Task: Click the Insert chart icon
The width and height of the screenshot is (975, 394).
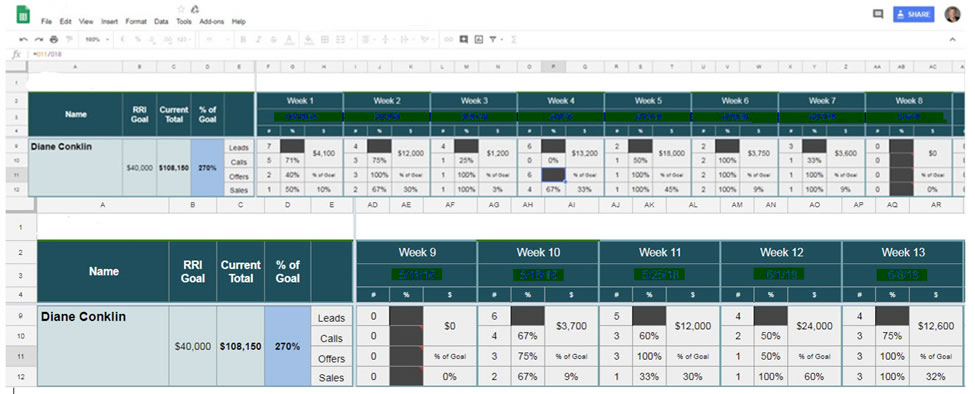Action: pos(478,39)
